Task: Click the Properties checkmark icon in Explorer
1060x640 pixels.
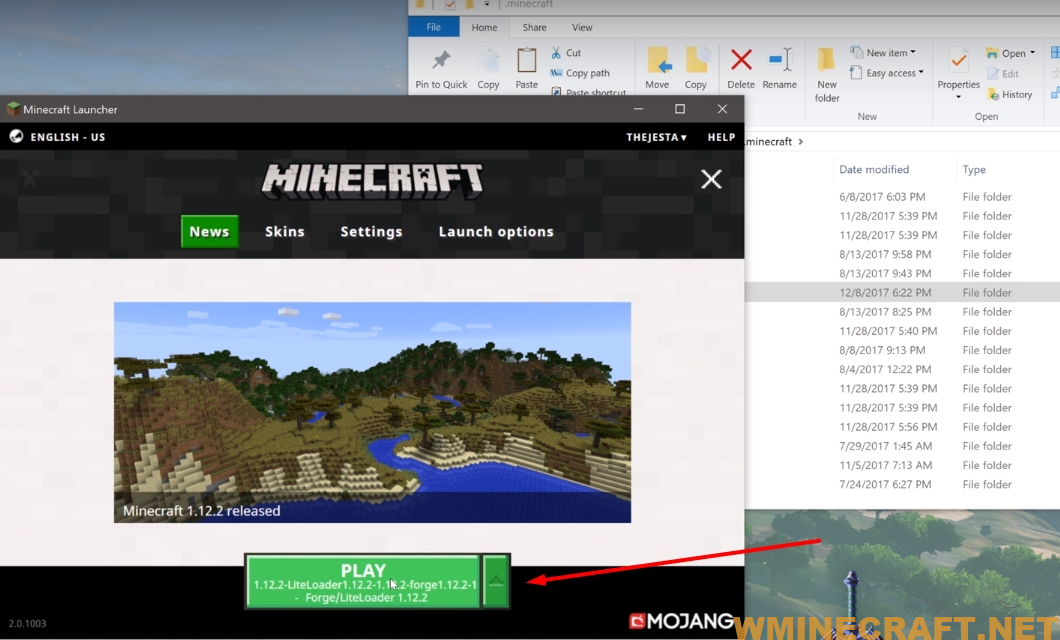Action: point(958,62)
